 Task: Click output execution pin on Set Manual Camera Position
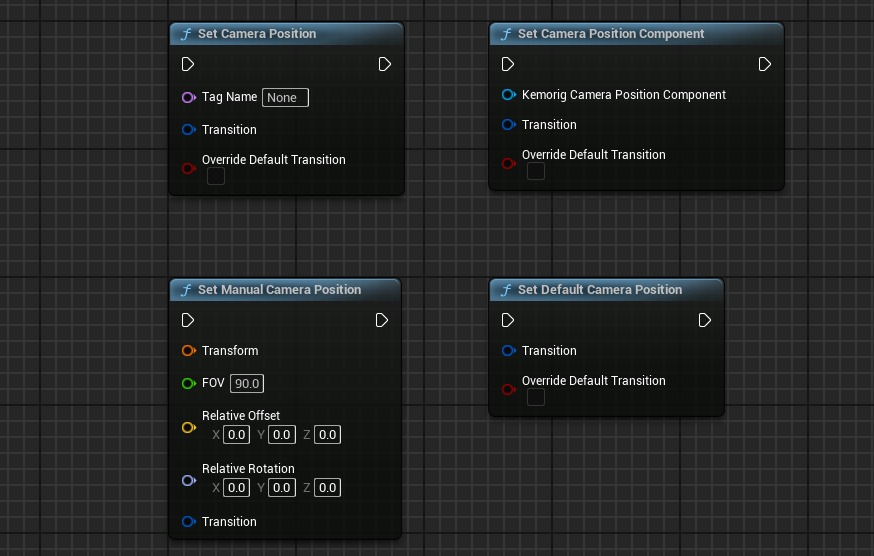pyautogui.click(x=382, y=320)
